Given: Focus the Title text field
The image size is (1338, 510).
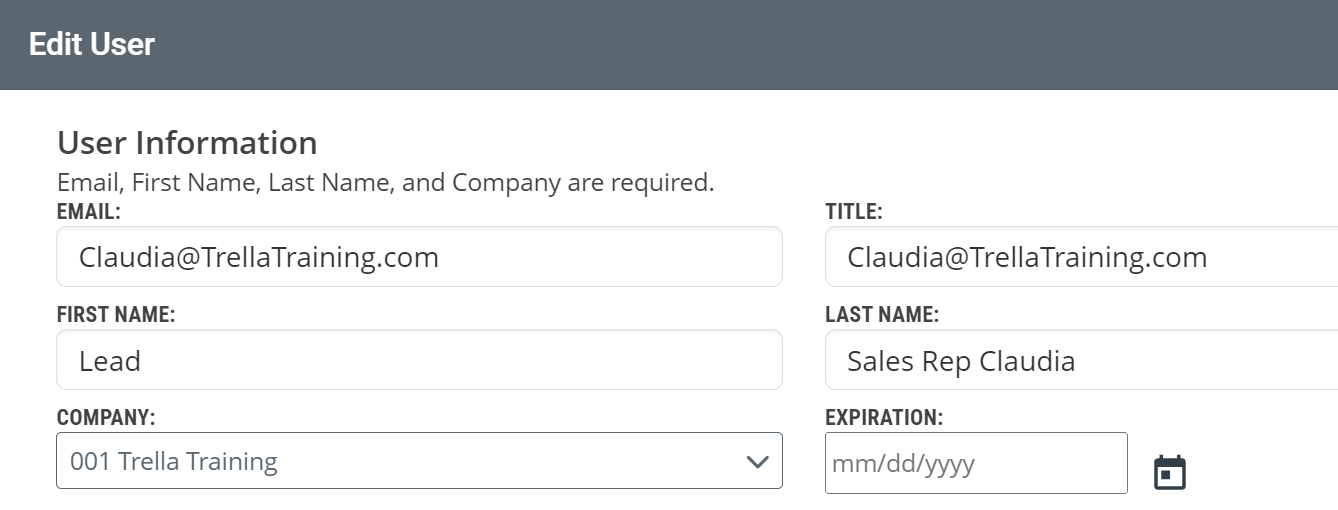Looking at the screenshot, I should (1081, 257).
